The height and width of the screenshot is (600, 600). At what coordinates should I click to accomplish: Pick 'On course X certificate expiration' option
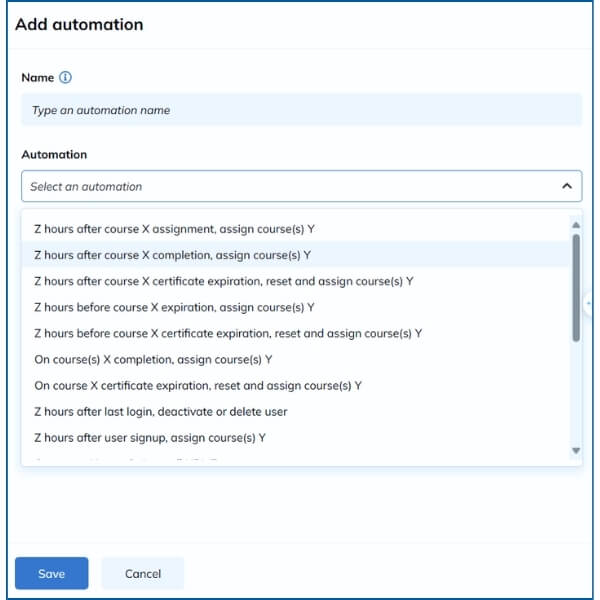(197, 385)
